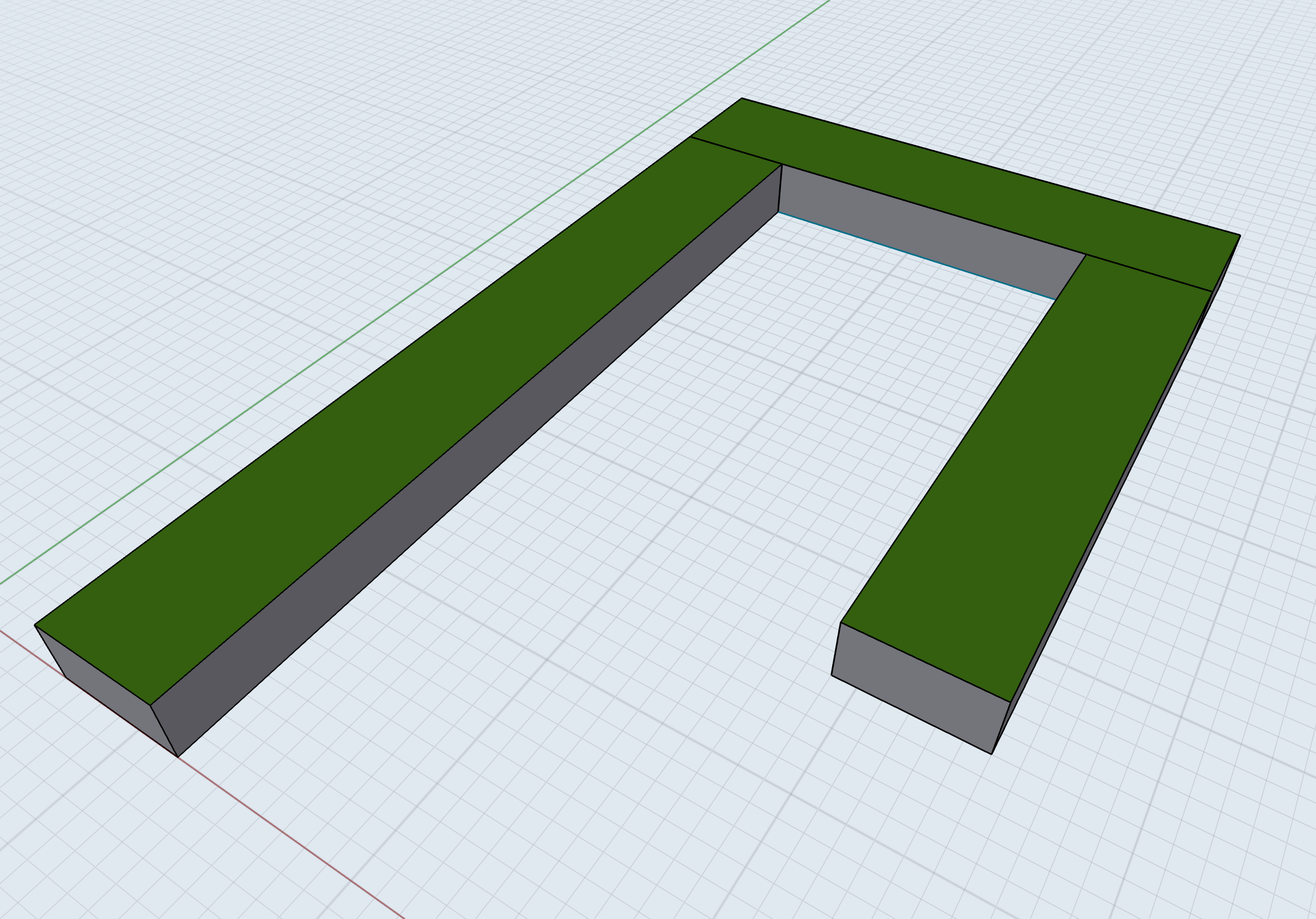
Task: Select top edge dividing left bar and crossbar
Action: pyautogui.click(x=736, y=150)
